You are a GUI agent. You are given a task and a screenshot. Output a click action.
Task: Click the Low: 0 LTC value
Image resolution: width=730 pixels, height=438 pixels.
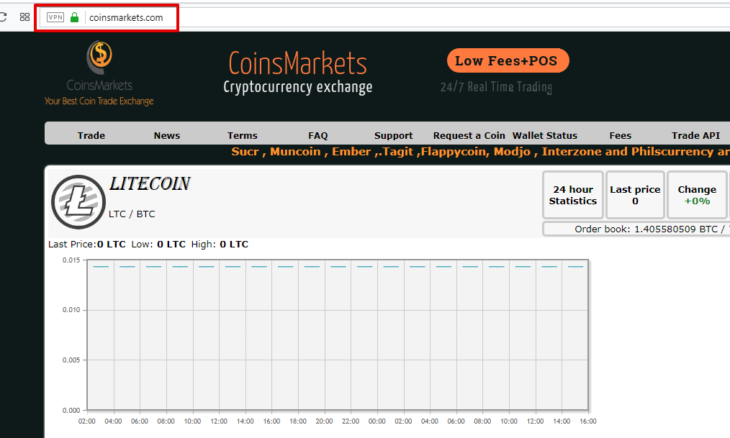click(158, 244)
